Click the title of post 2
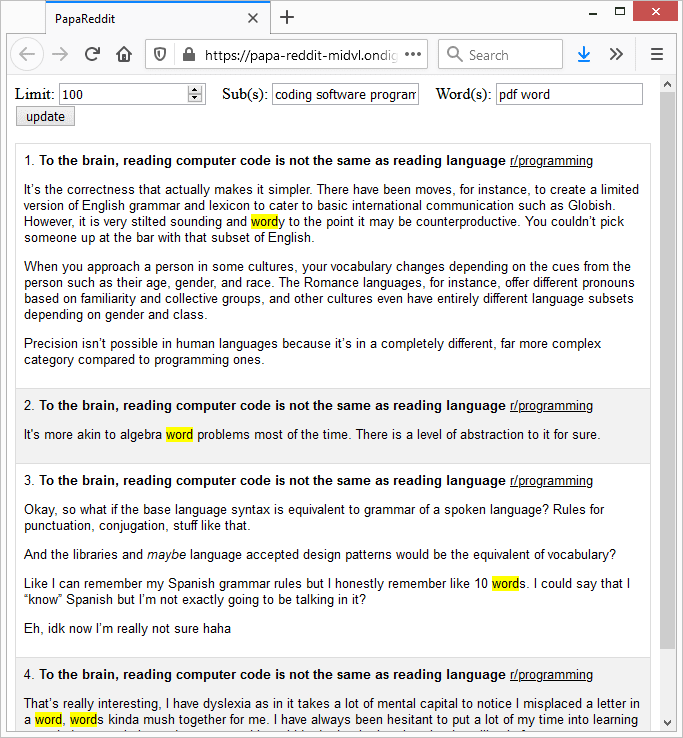This screenshot has width=683, height=738. pyautogui.click(x=272, y=405)
